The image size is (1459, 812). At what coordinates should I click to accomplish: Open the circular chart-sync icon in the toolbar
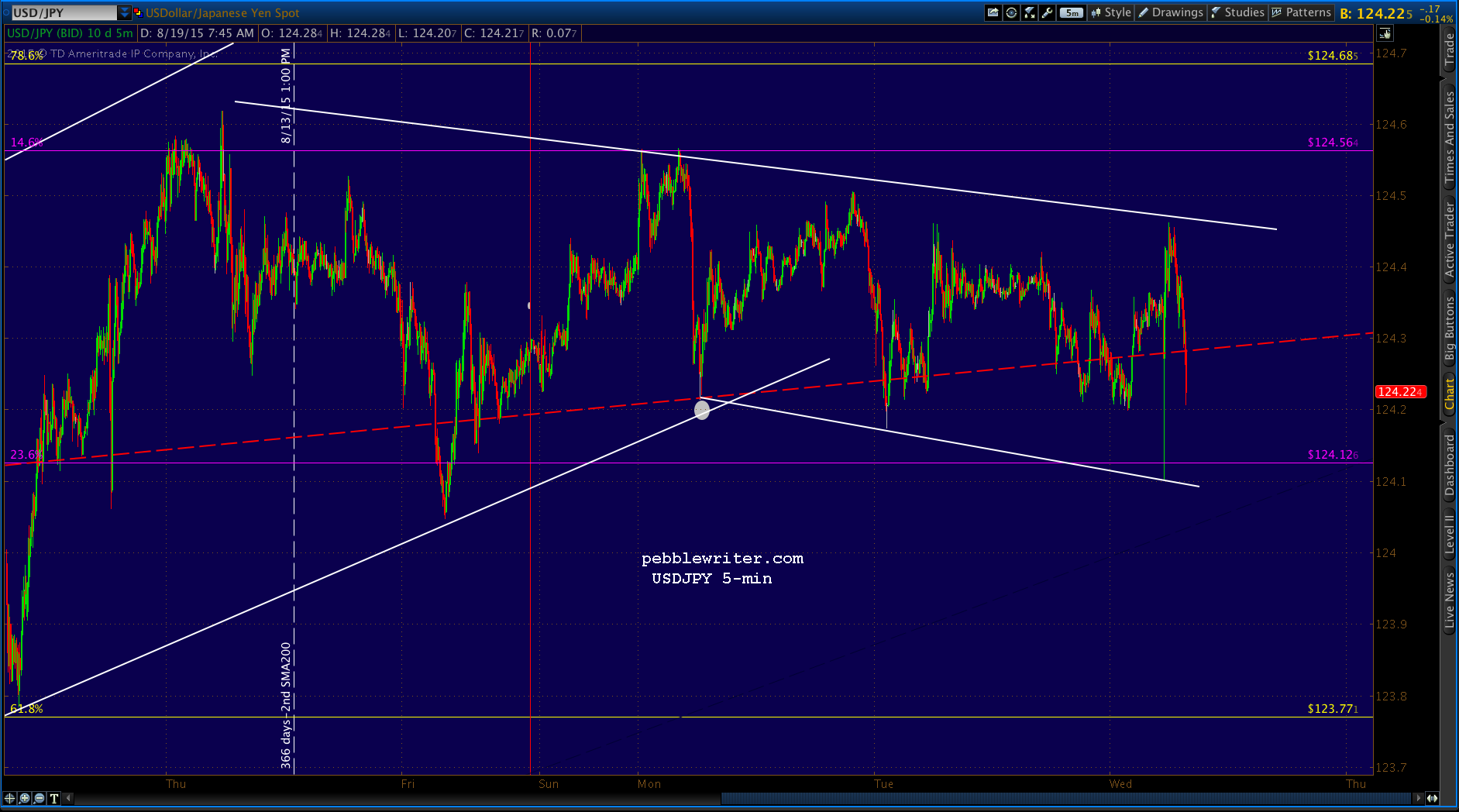point(1011,12)
